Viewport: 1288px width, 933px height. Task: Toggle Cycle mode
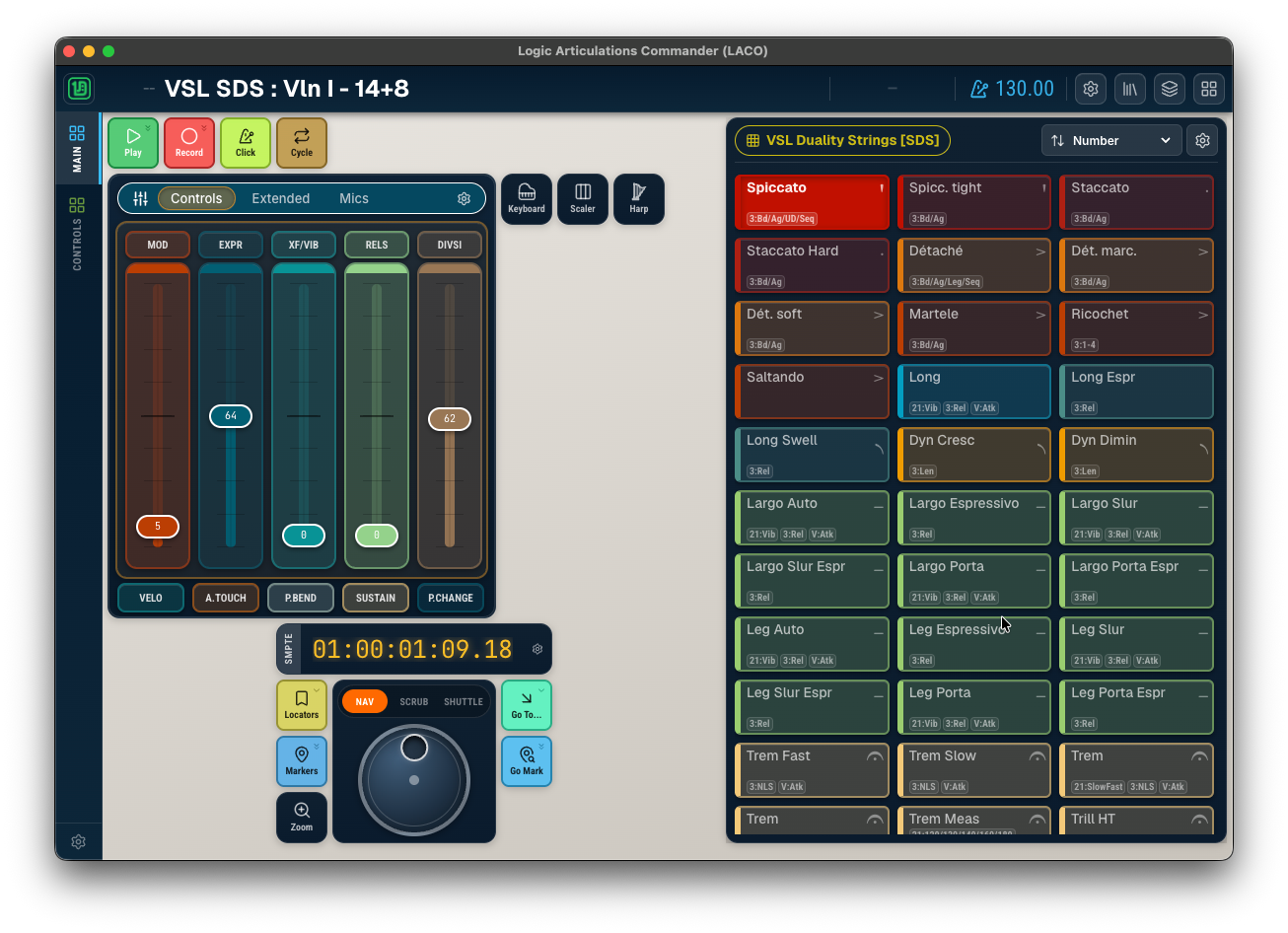pos(302,143)
